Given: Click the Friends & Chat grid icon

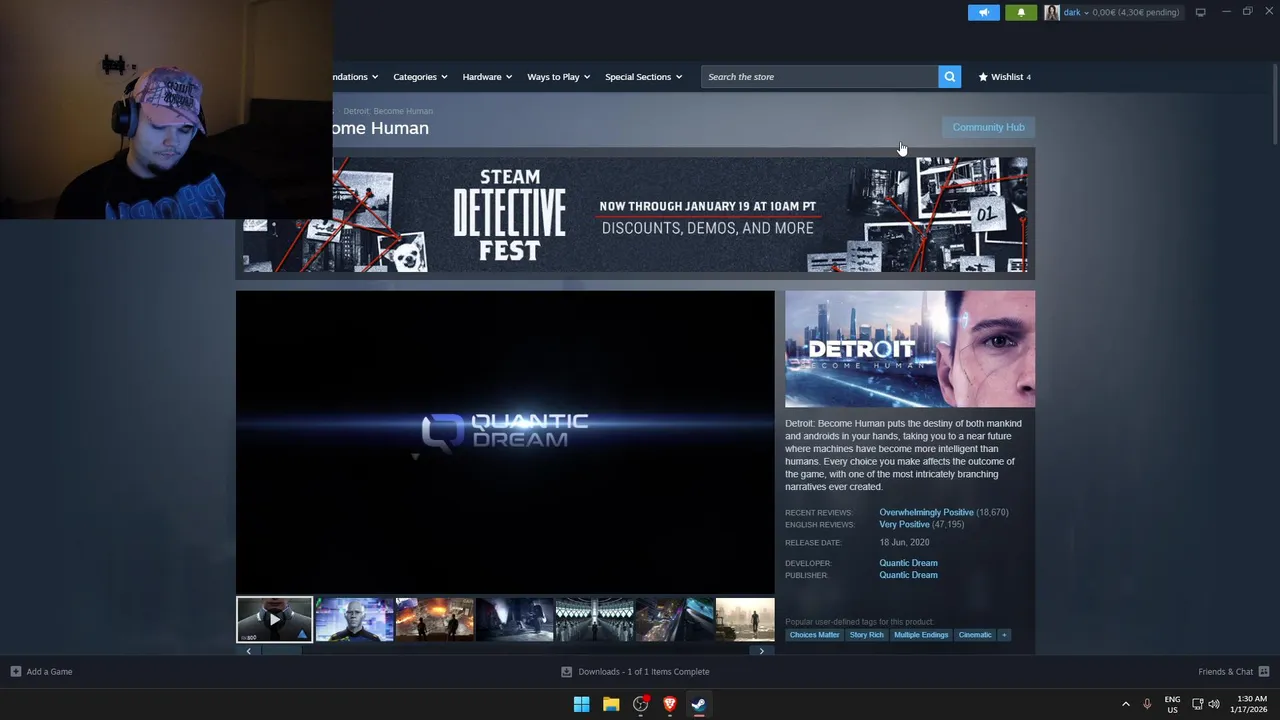Looking at the screenshot, I should pyautogui.click(x=1264, y=671).
